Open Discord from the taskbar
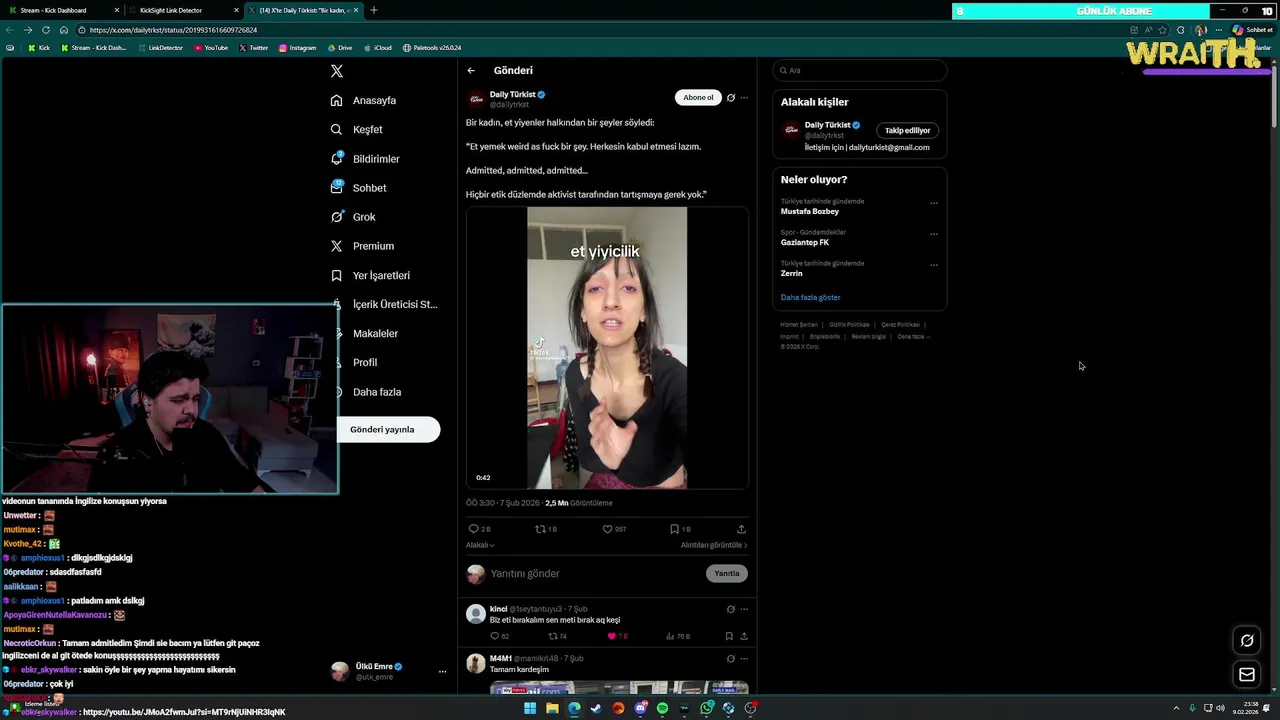This screenshot has width=1280, height=720. coord(641,708)
